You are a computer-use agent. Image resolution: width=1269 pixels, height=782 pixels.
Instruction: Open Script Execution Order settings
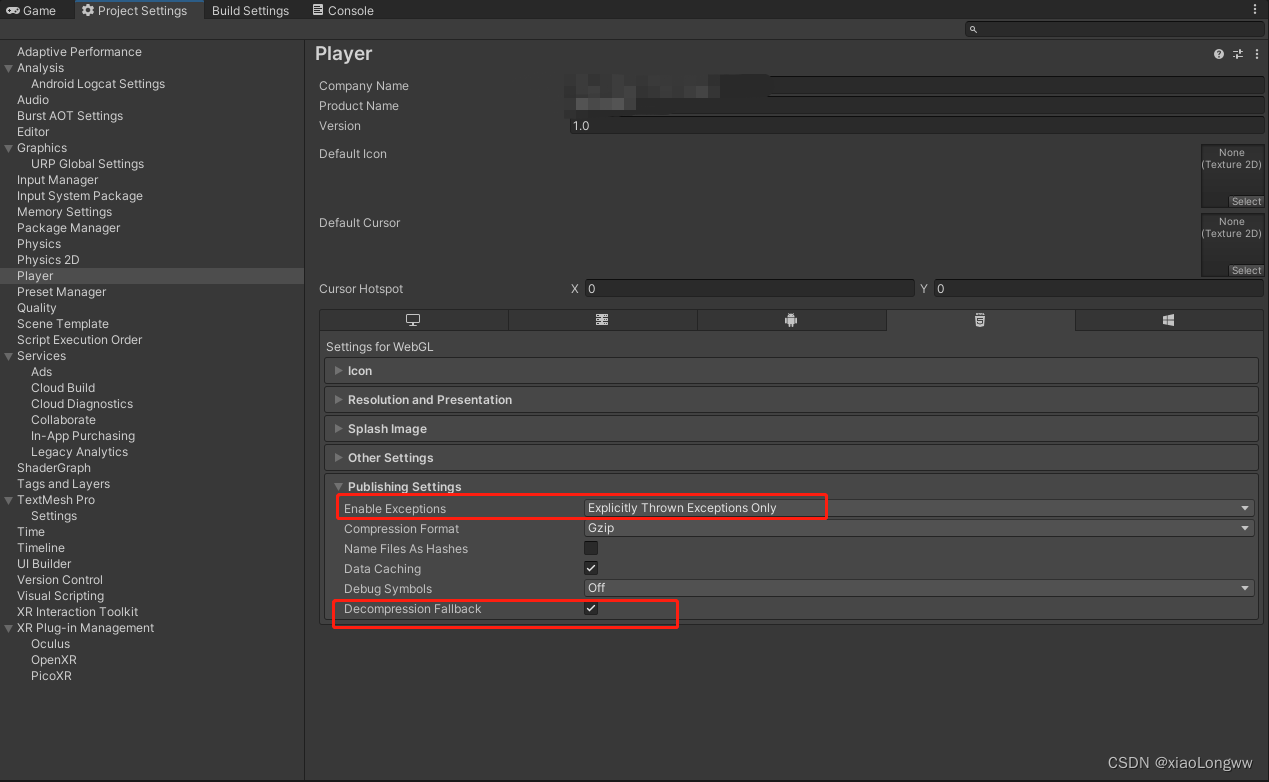(x=80, y=340)
